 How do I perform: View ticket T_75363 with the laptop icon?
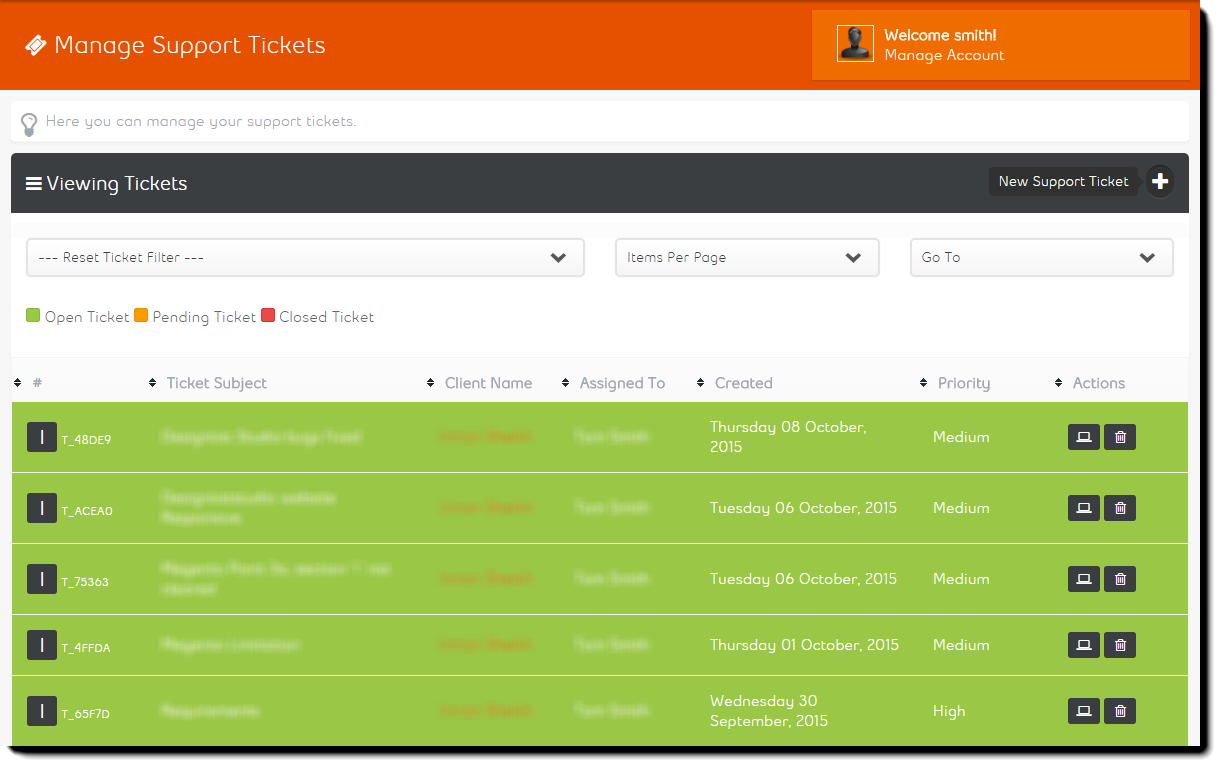pos(1083,579)
